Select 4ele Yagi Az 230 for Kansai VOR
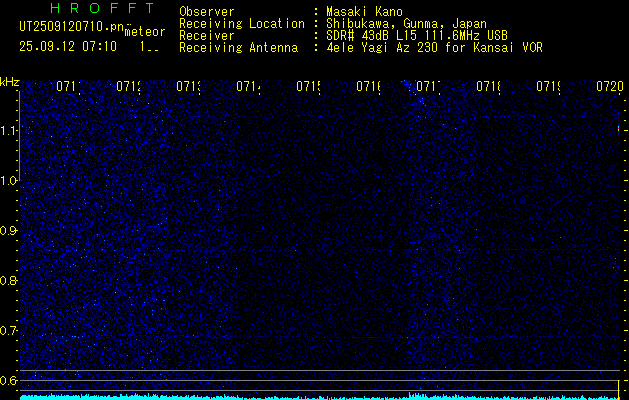Image resolution: width=629 pixels, height=400 pixels. click(434, 48)
